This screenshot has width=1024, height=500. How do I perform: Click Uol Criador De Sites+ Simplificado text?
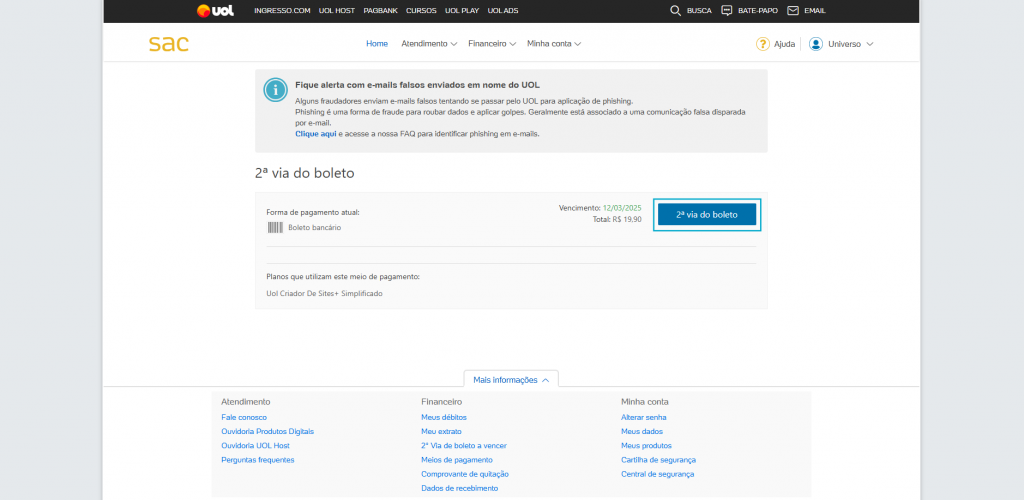pyautogui.click(x=325, y=294)
